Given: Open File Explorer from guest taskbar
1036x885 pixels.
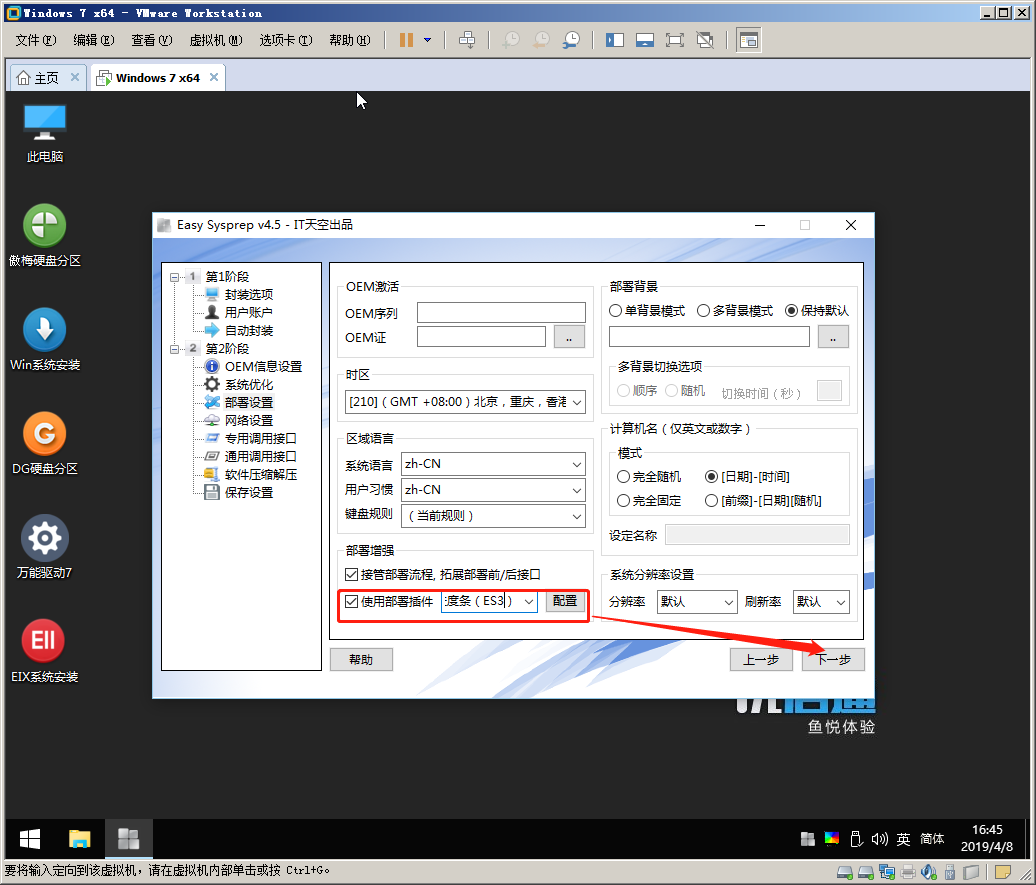Looking at the screenshot, I should tap(79, 839).
